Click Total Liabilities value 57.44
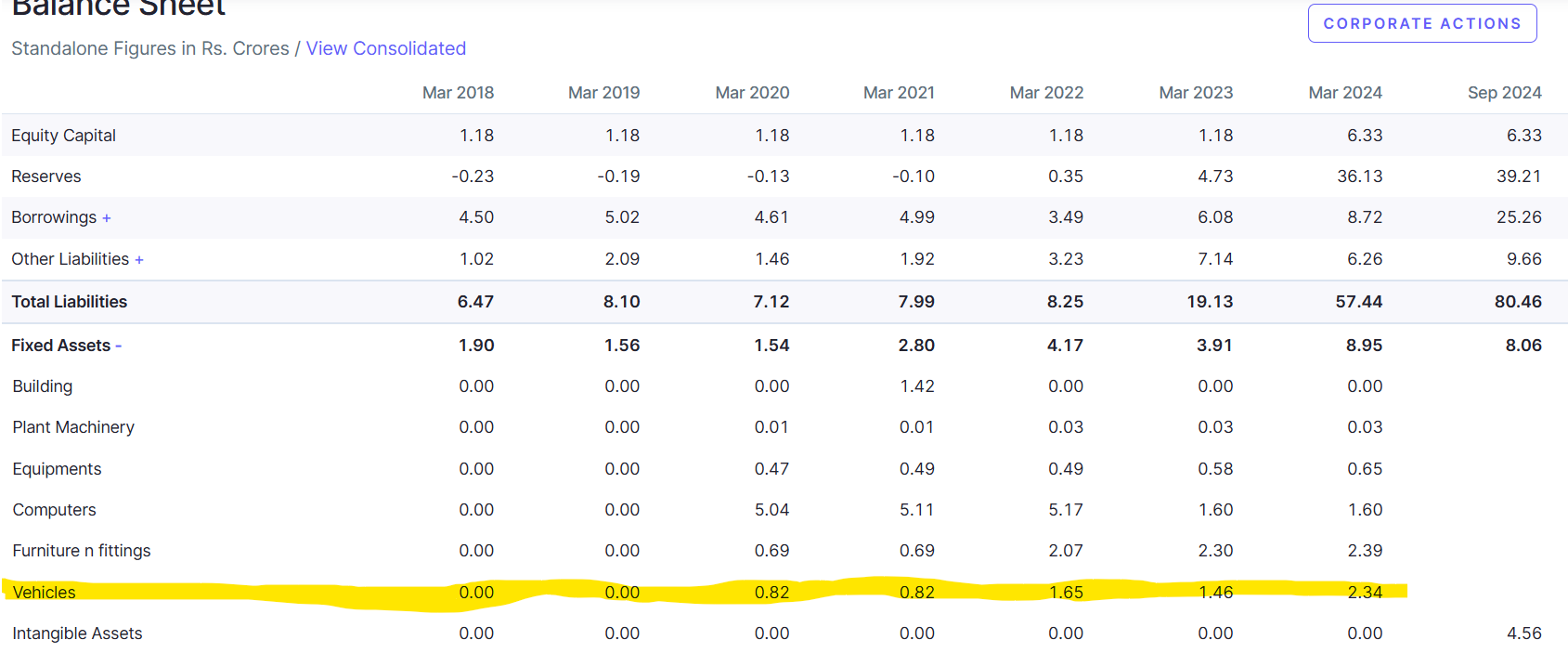The image size is (1568, 653). 1359,302
